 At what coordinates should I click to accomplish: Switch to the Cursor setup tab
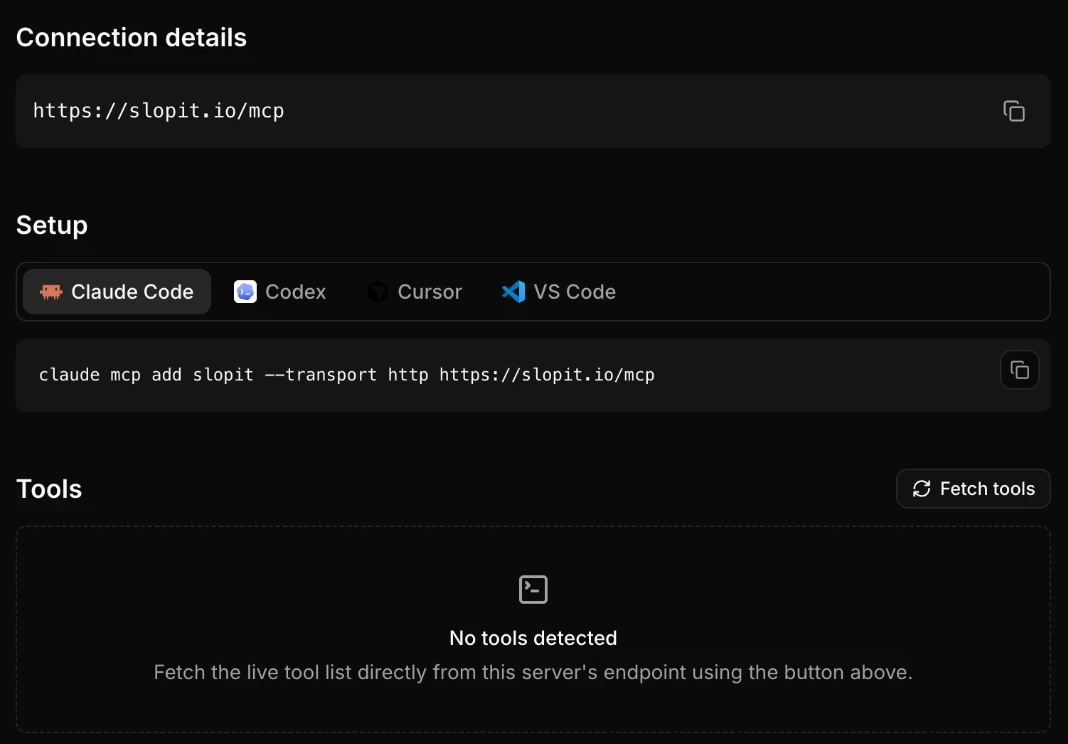pos(415,292)
